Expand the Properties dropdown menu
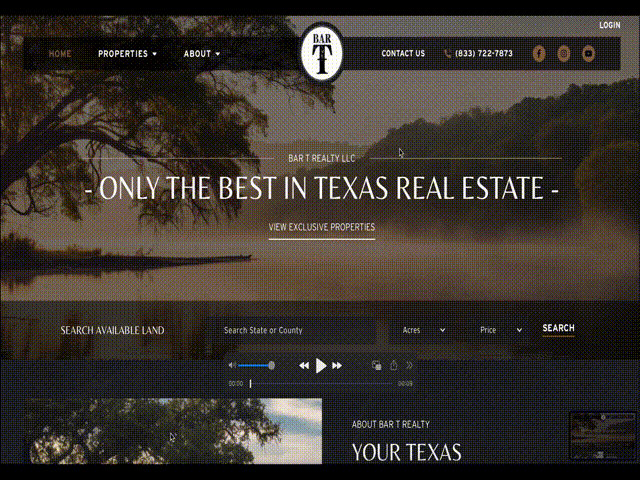Image resolution: width=640 pixels, height=480 pixels. pos(127,54)
